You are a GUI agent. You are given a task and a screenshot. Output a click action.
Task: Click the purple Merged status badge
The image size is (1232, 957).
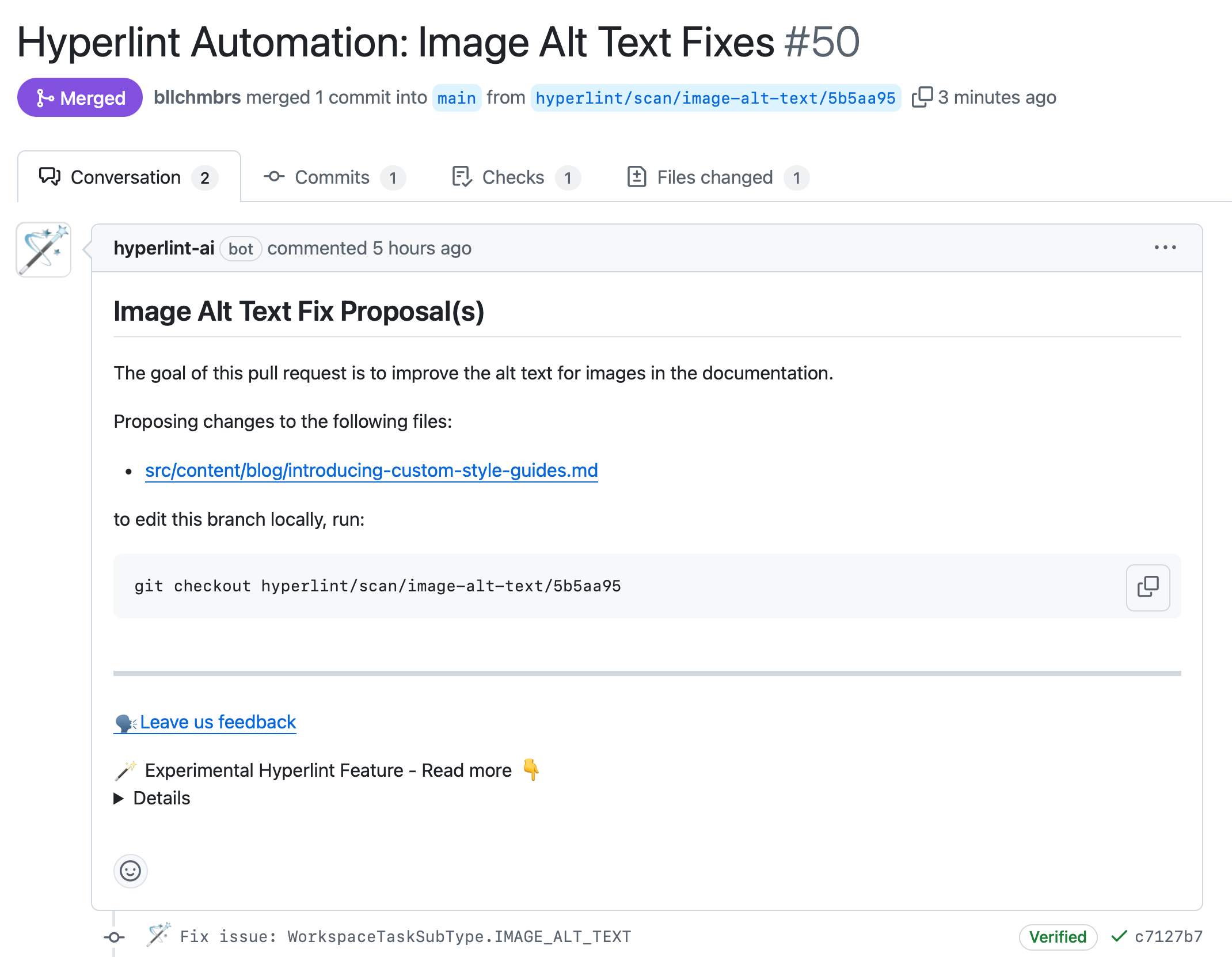pos(80,98)
